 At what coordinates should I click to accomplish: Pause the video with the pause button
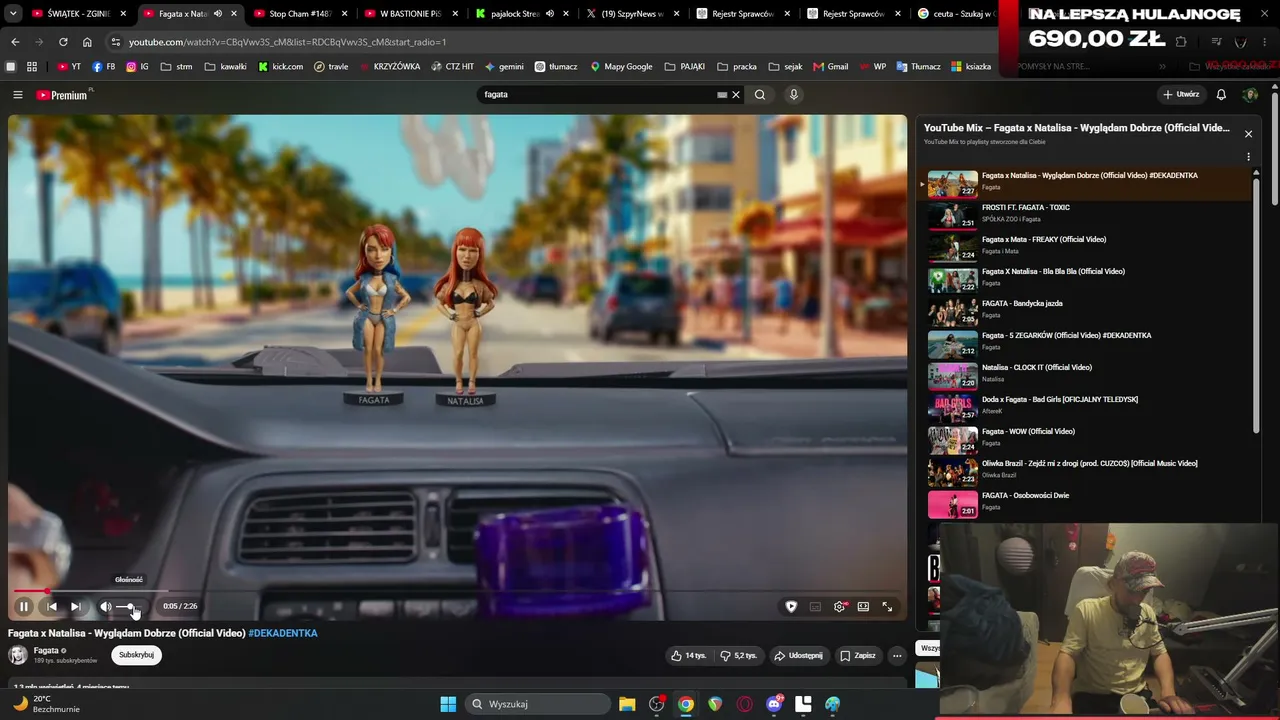24,606
